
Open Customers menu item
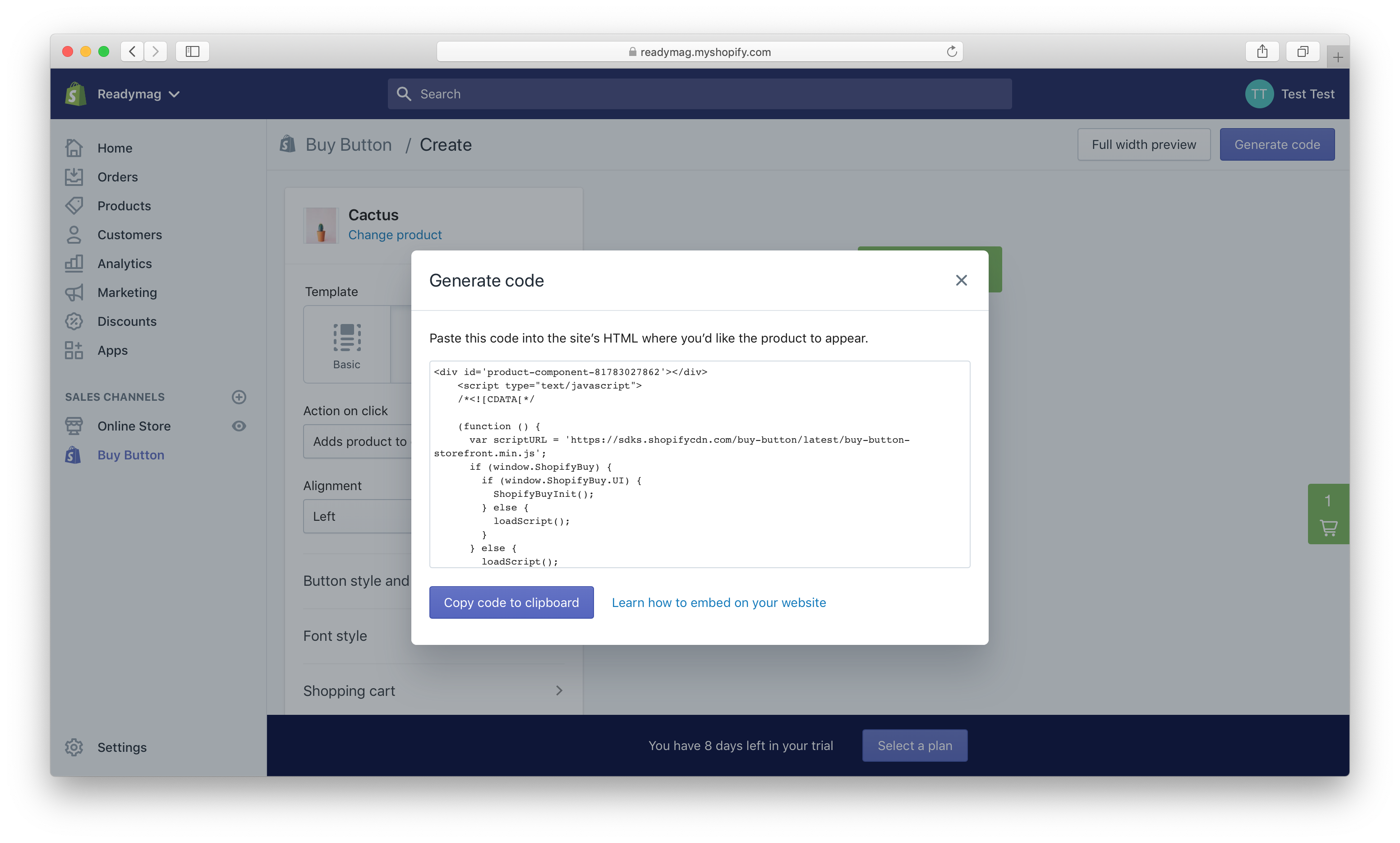point(129,235)
